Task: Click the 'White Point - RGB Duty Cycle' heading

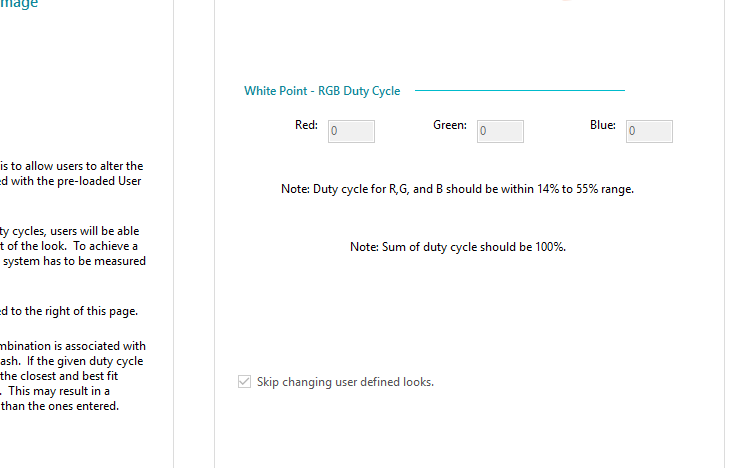Action: 322,91
